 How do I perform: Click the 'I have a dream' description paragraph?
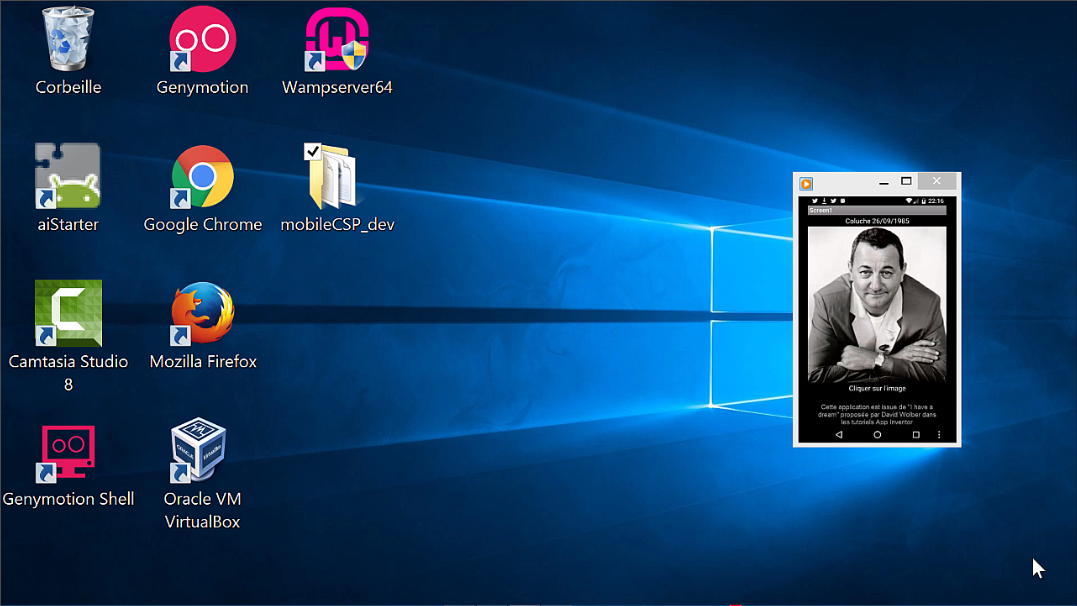[x=877, y=414]
